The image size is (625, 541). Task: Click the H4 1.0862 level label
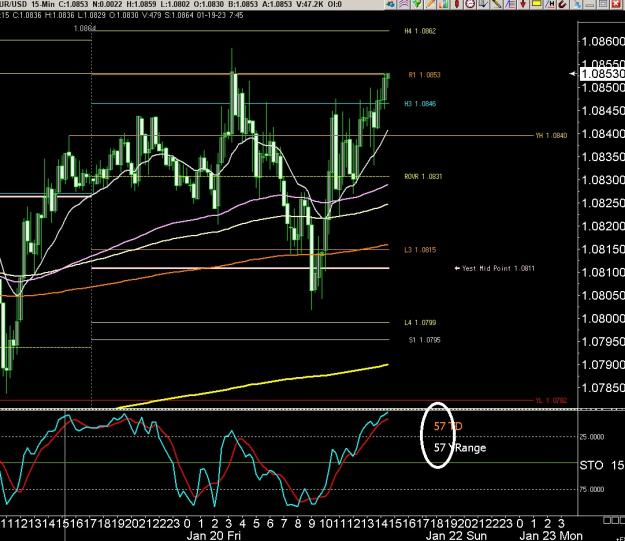click(420, 31)
